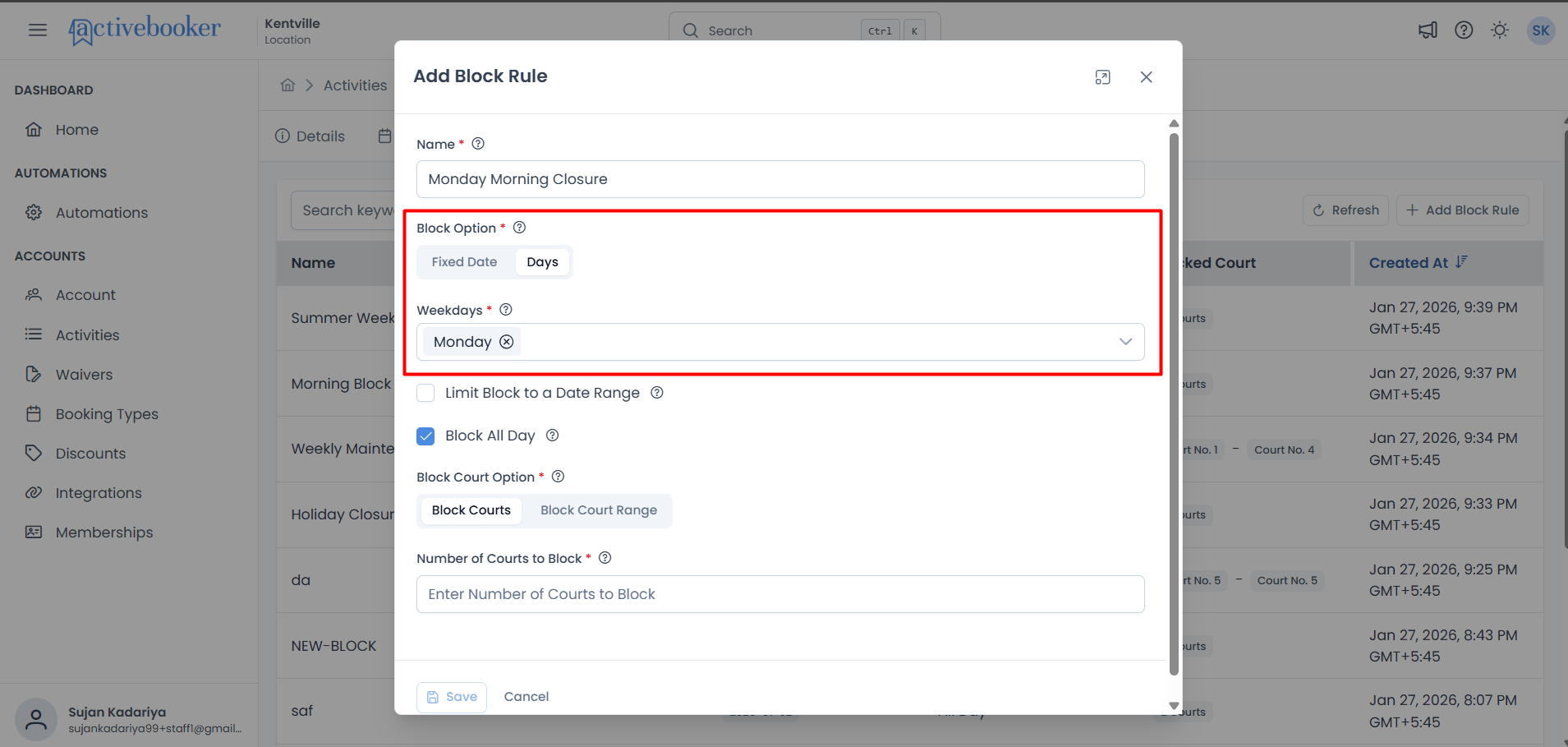The width and height of the screenshot is (1568, 747).
Task: Click the activebooker logo
Action: point(145,30)
